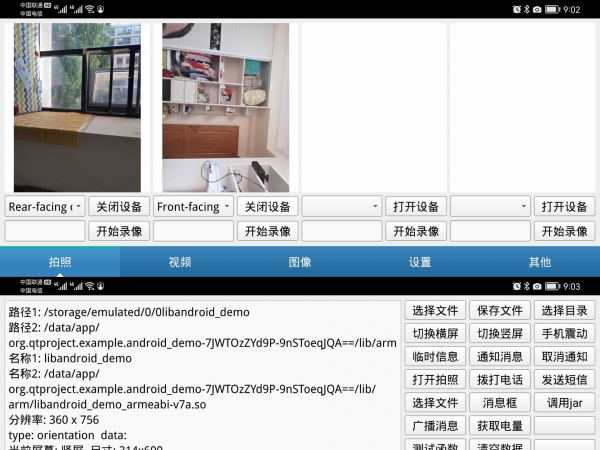This screenshot has width=600, height=450.
Task: Click 打开设备 for the fourth camera
Action: tap(564, 207)
